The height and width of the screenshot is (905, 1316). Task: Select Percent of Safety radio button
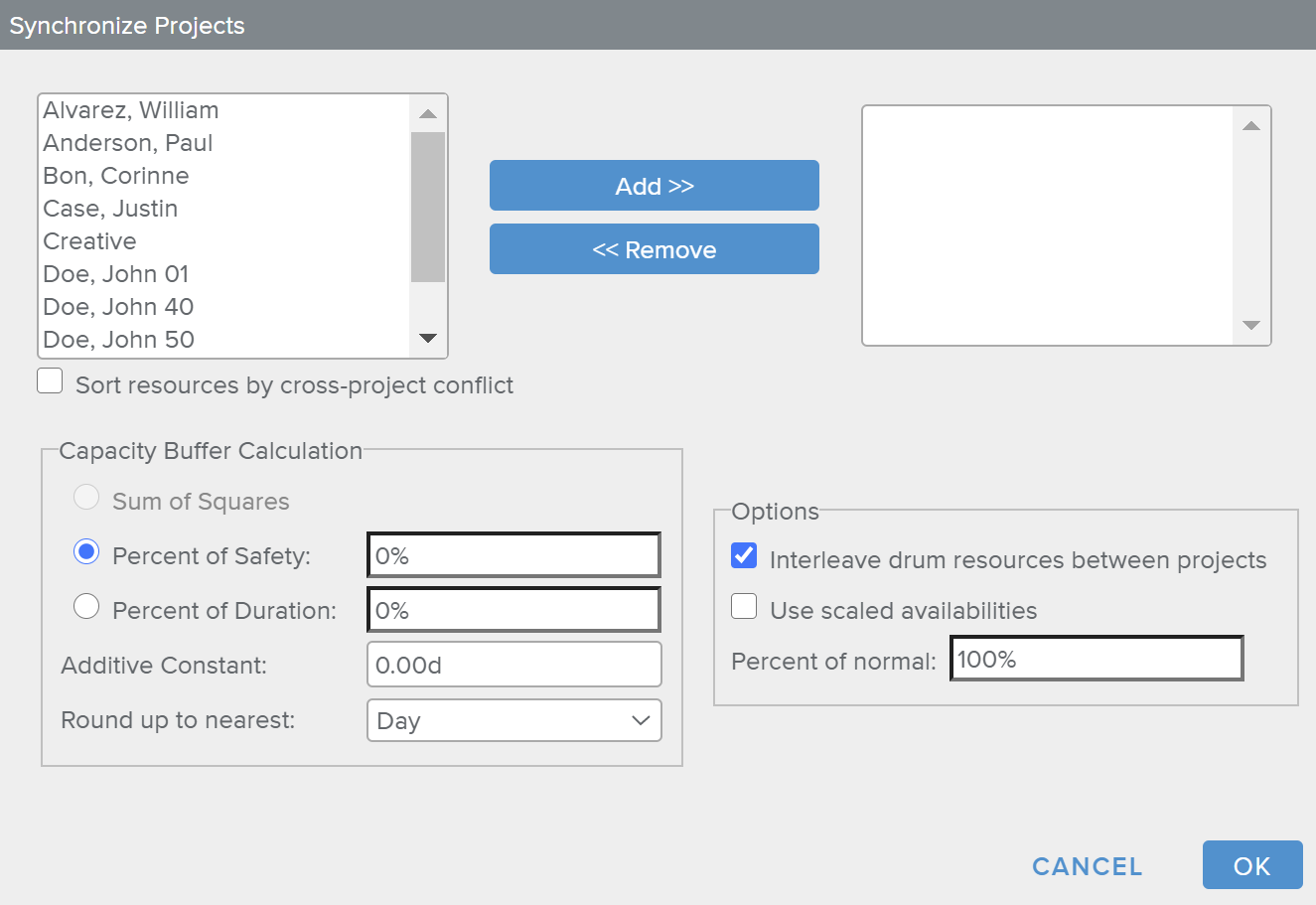coord(86,551)
